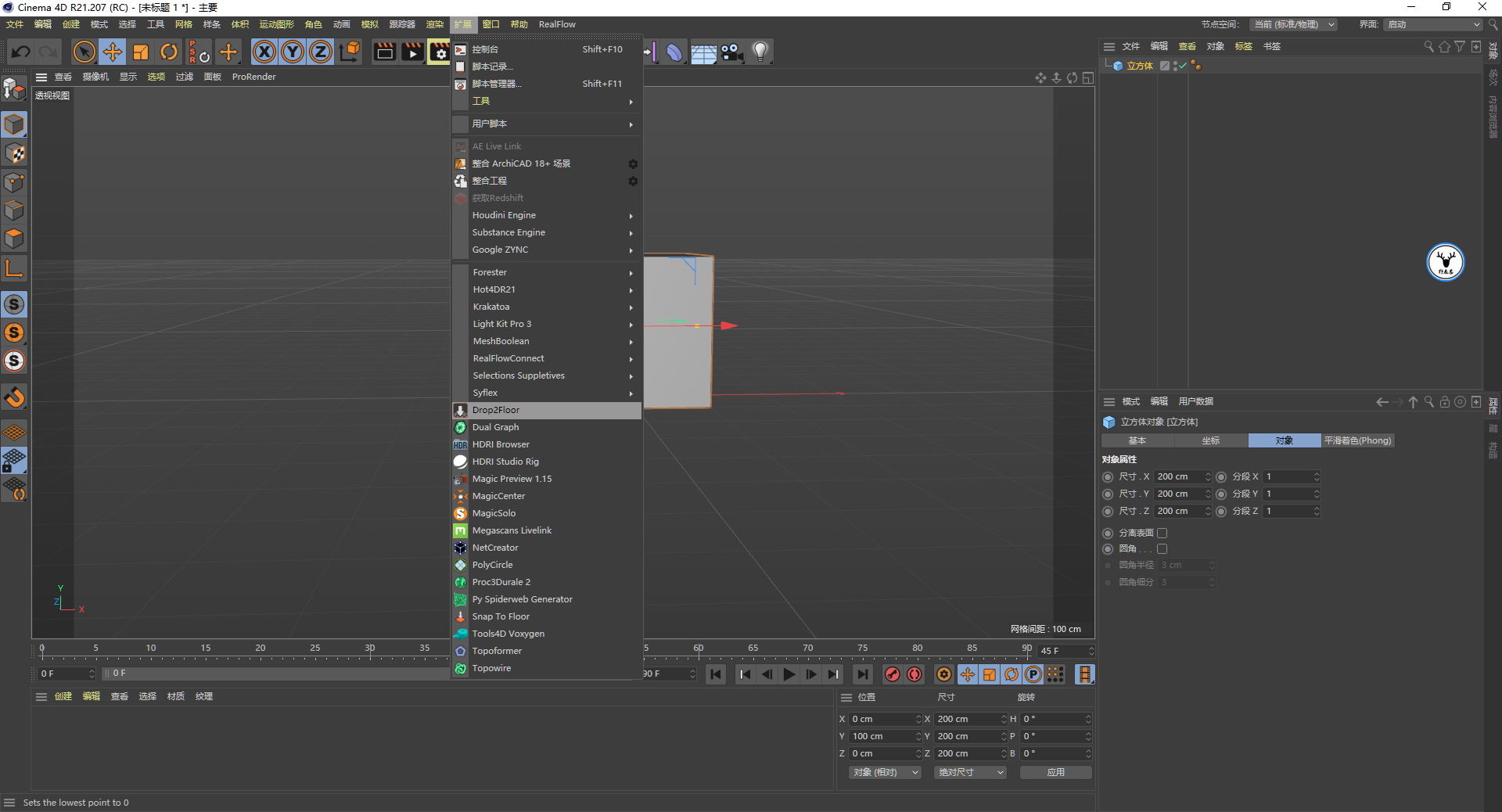Image resolution: width=1502 pixels, height=812 pixels.
Task: Select 立方体 object in object manager
Action: coord(1140,66)
